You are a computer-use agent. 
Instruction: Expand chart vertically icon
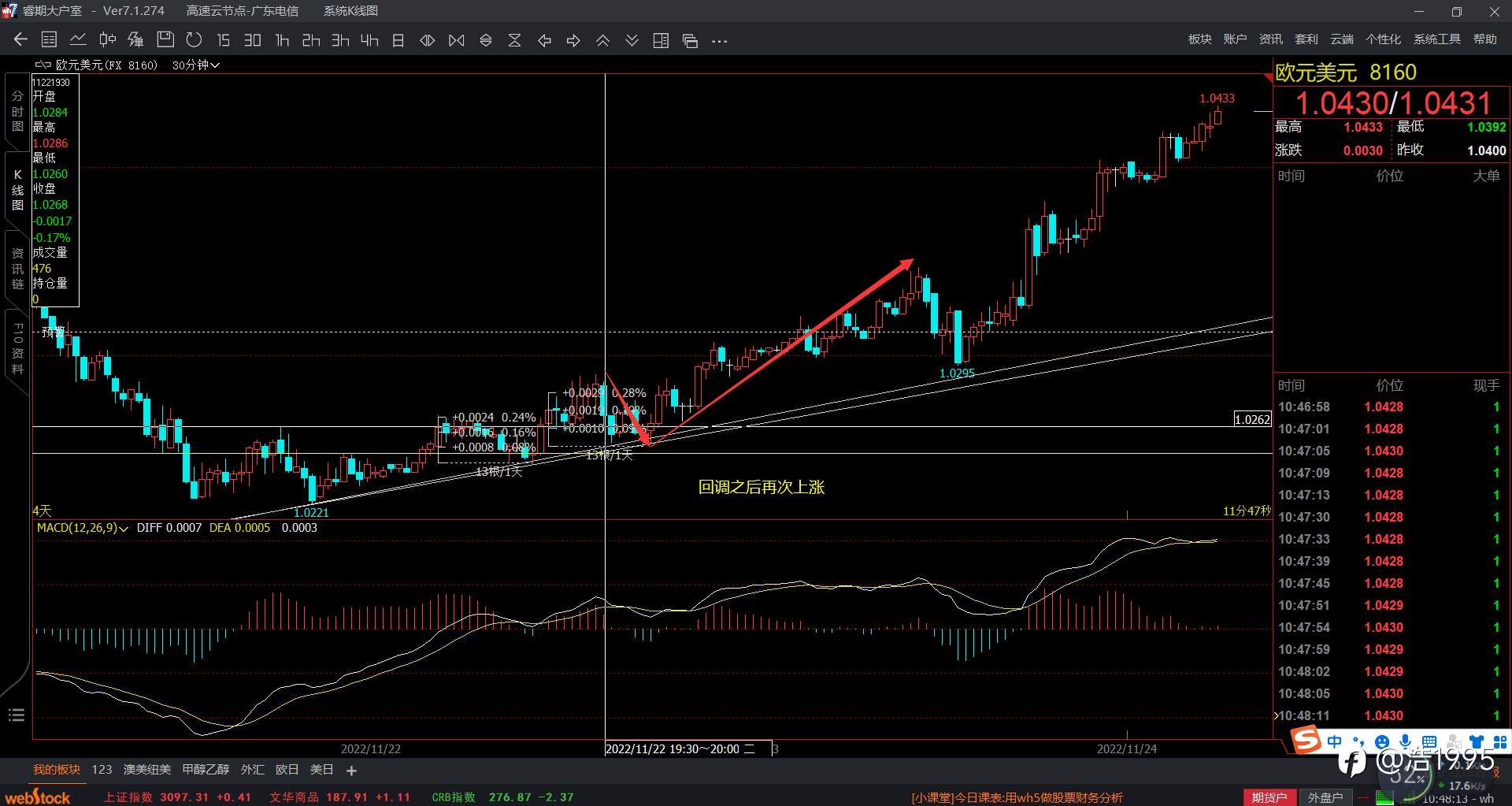pyautogui.click(x=485, y=40)
